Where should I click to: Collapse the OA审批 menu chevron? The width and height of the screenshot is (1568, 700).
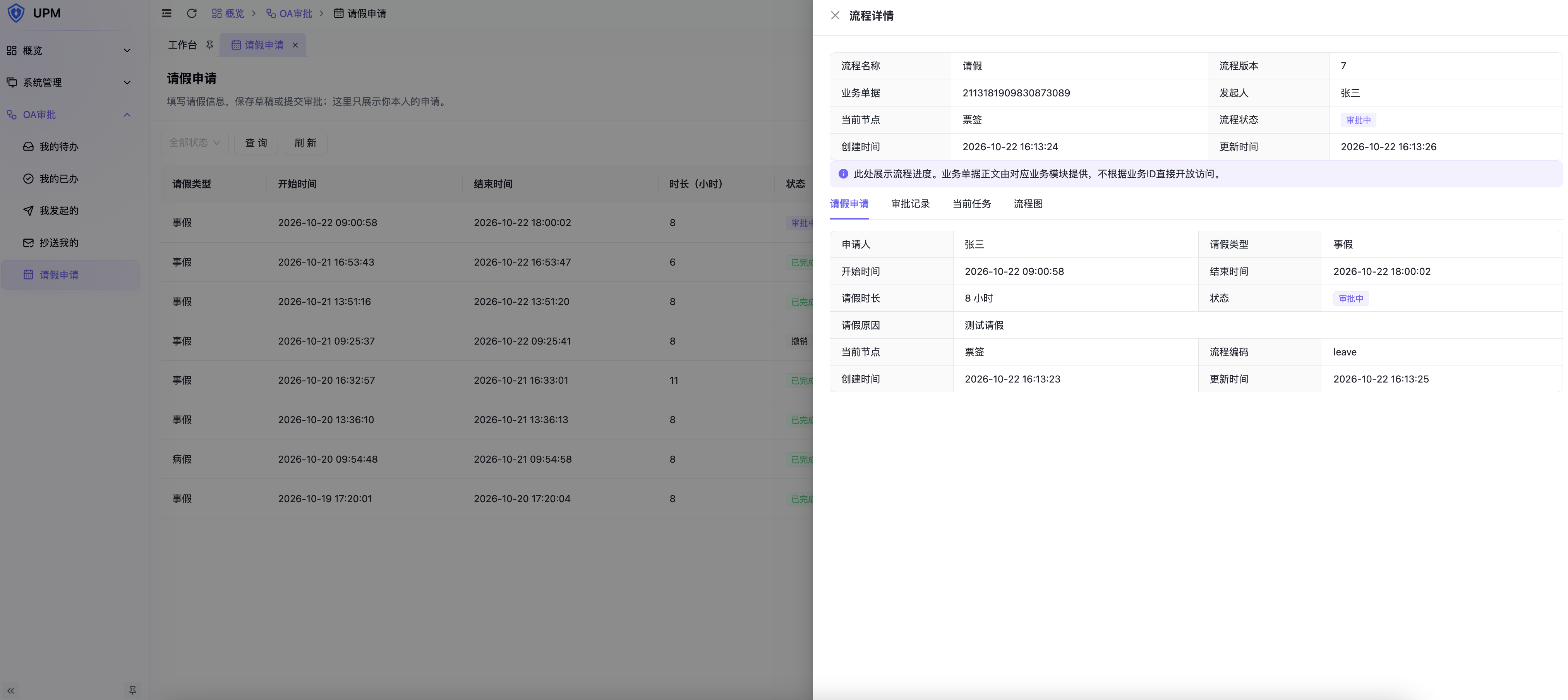pos(127,115)
